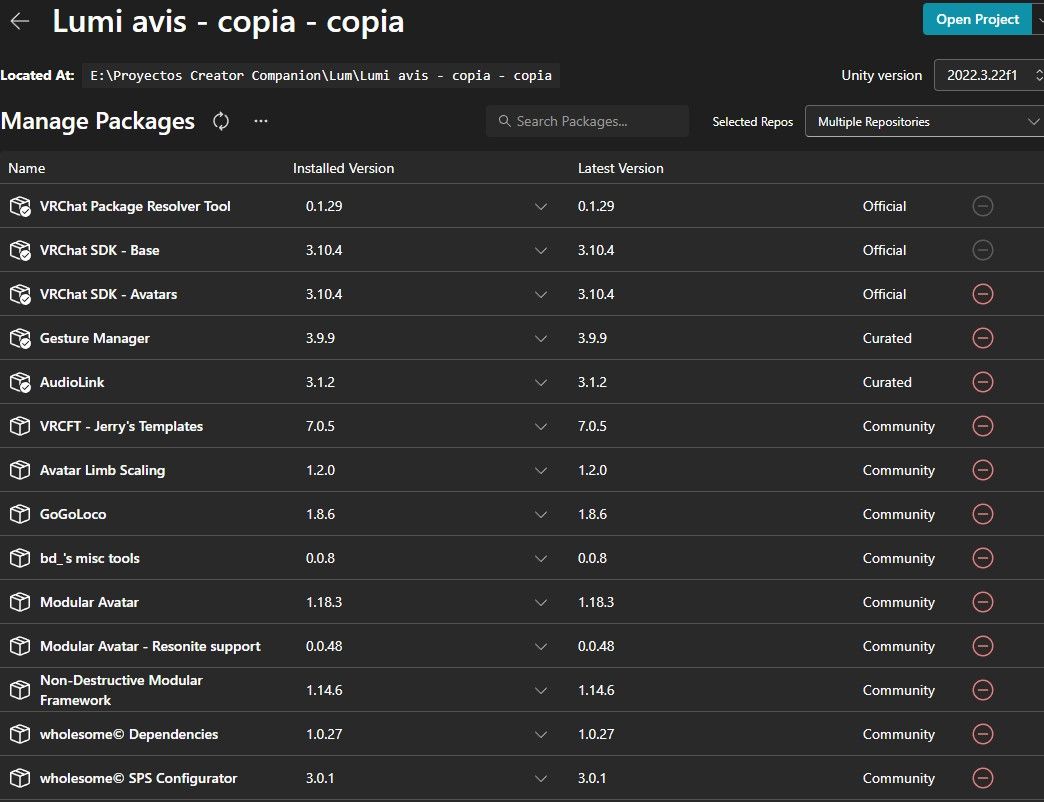The height and width of the screenshot is (802, 1044).
Task: Click minus icon in the Modular Avatar 1.18.3 row
Action: 983,602
